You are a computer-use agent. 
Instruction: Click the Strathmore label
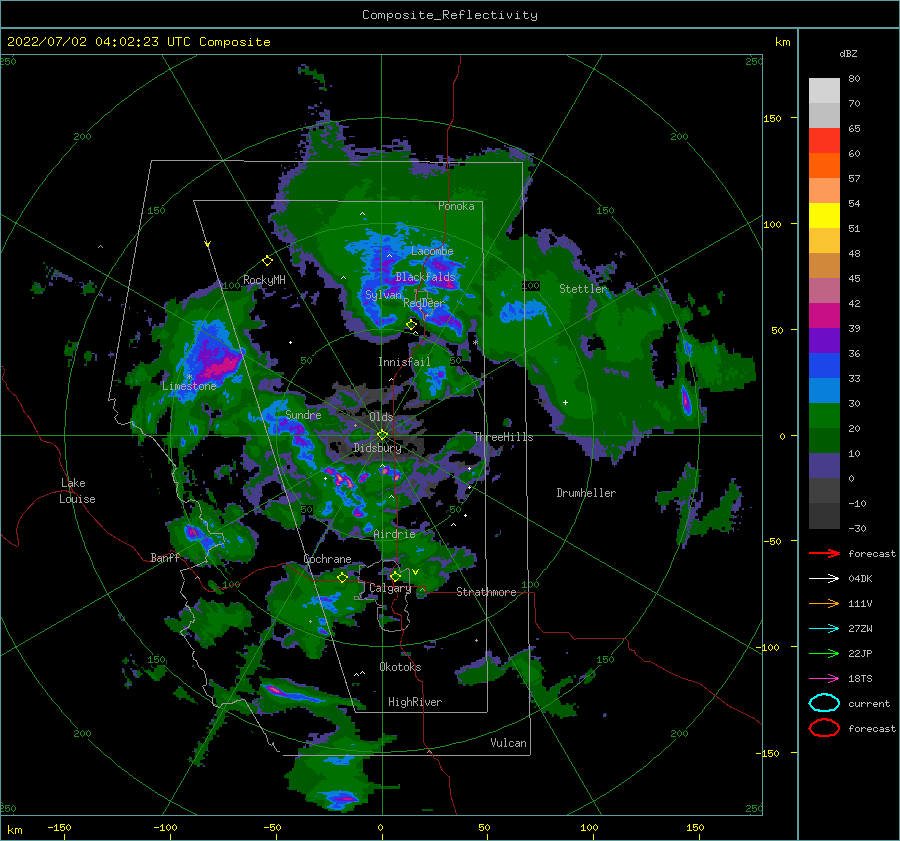[x=486, y=592]
